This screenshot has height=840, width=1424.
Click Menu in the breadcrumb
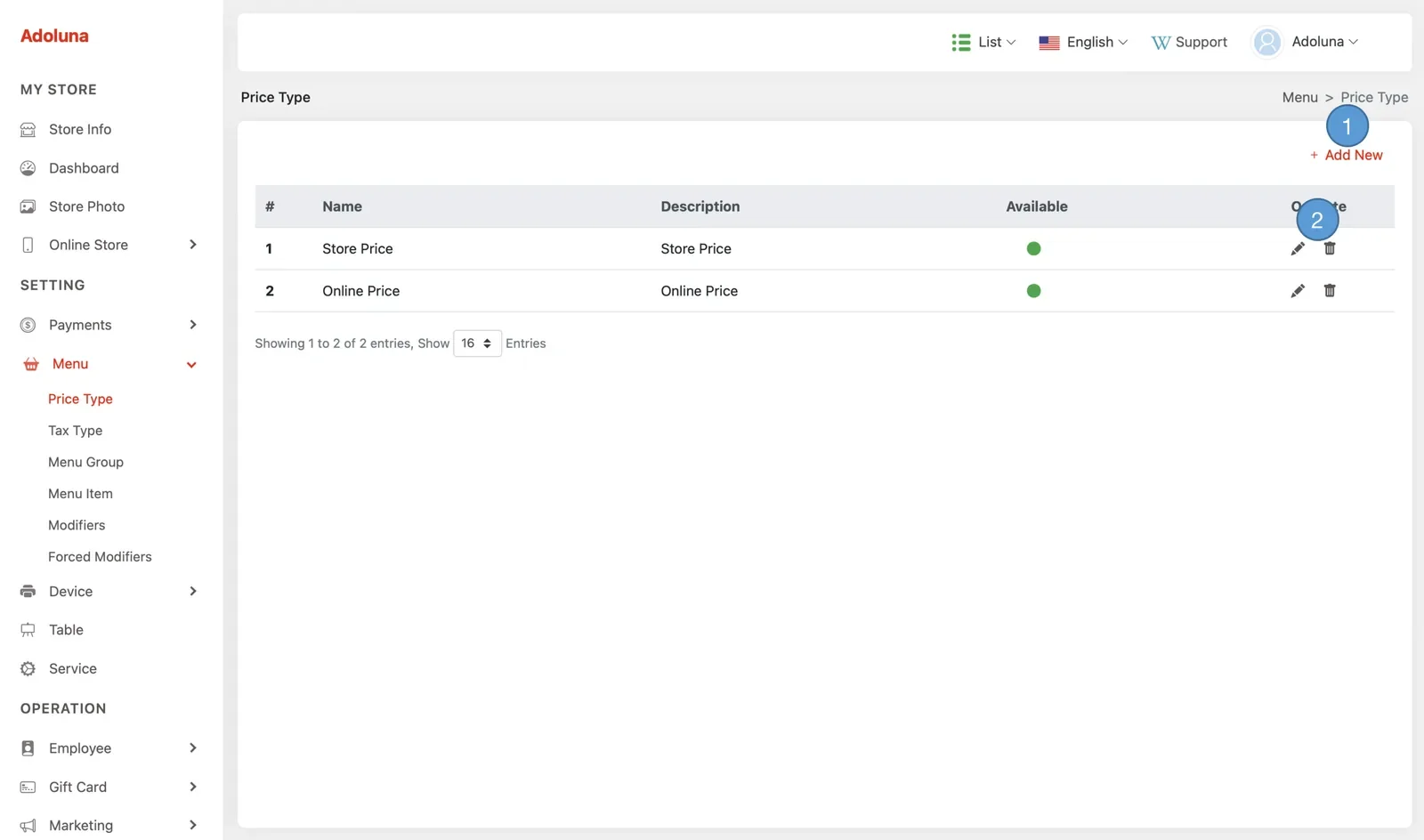[x=1299, y=98]
